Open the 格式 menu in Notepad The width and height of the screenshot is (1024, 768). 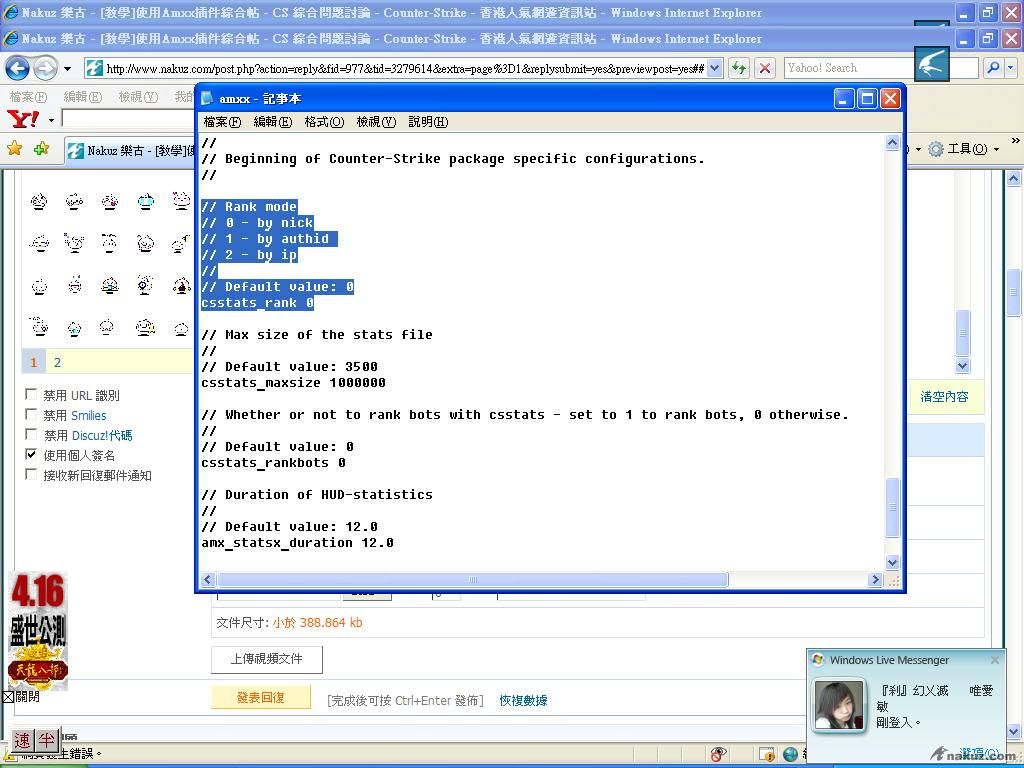coord(323,122)
